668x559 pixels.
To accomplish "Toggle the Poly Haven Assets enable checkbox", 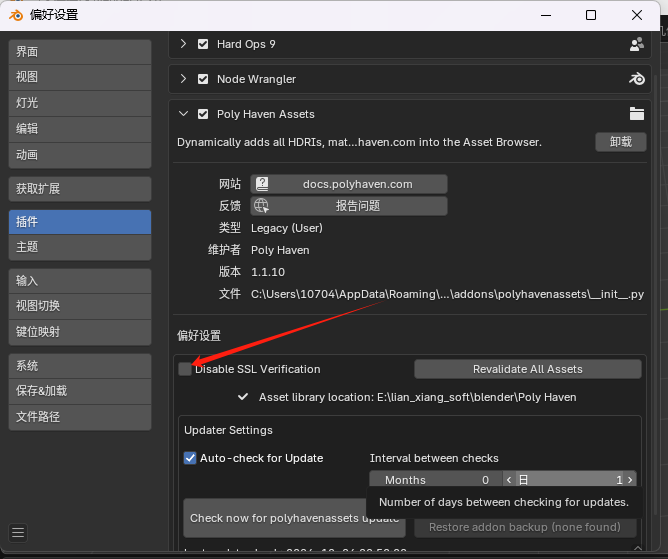I will [x=203, y=114].
